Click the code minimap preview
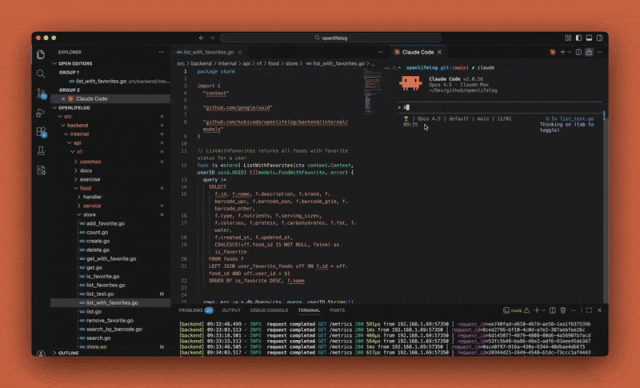 (x=373, y=91)
